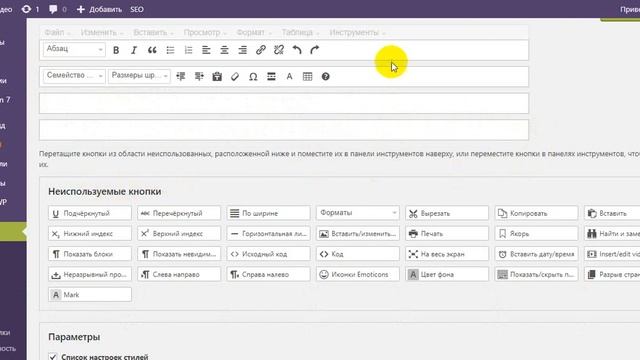Click the Undo arrow icon

(x=297, y=50)
